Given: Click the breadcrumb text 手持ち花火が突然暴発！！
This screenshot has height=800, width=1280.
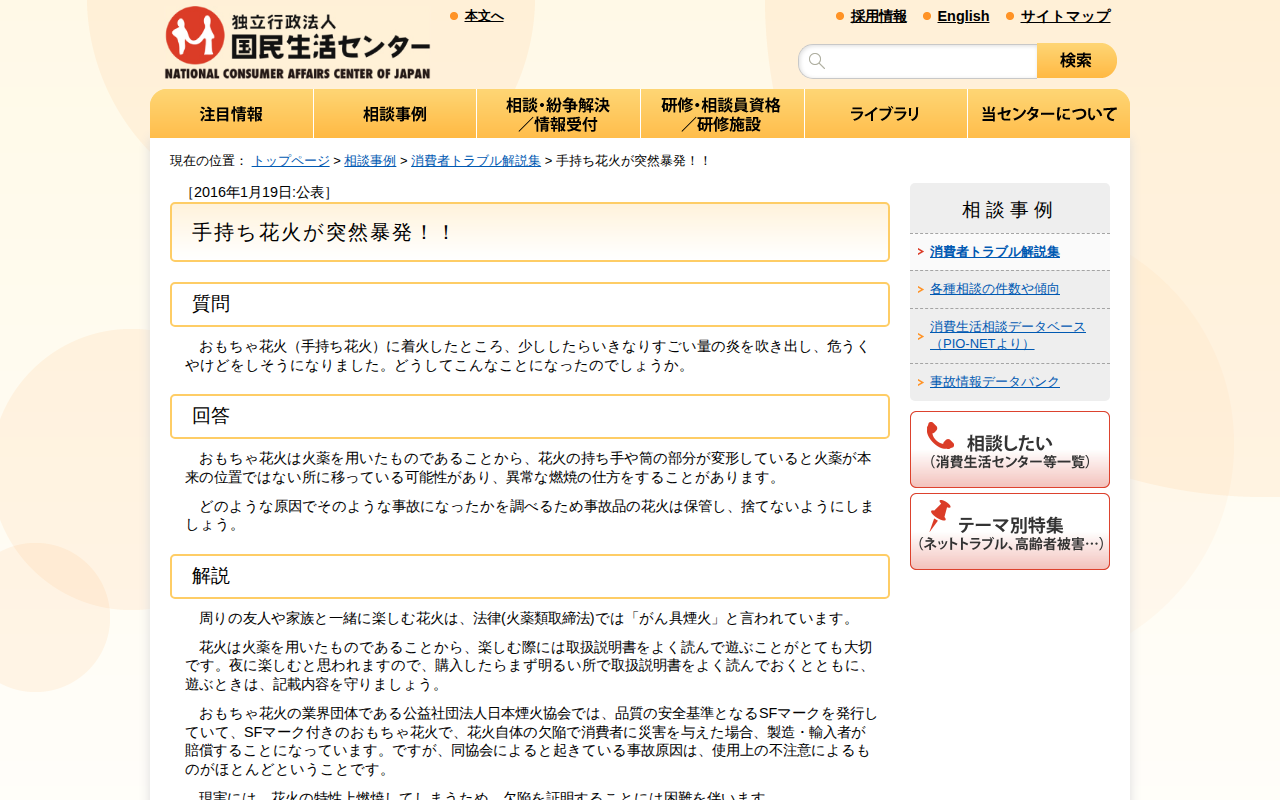Looking at the screenshot, I should (x=634, y=161).
